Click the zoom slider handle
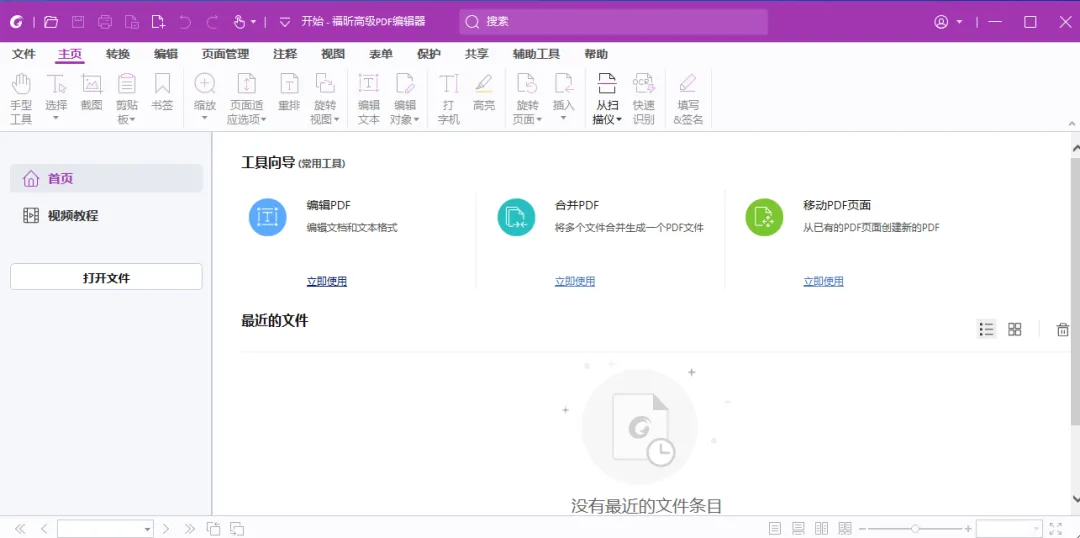The image size is (1080, 538). [x=915, y=529]
